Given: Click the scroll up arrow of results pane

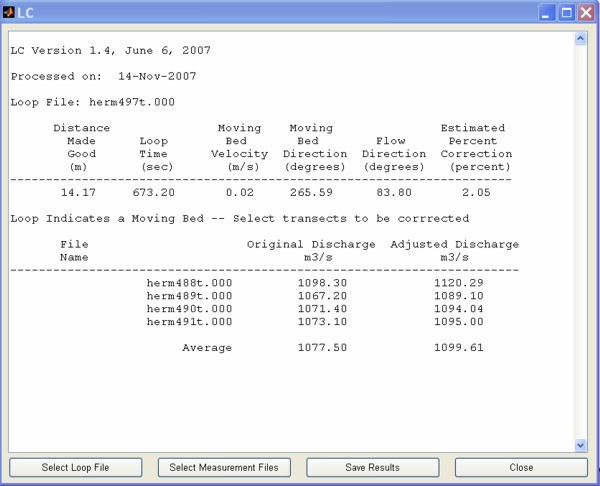Looking at the screenshot, I should pyautogui.click(x=580, y=38).
